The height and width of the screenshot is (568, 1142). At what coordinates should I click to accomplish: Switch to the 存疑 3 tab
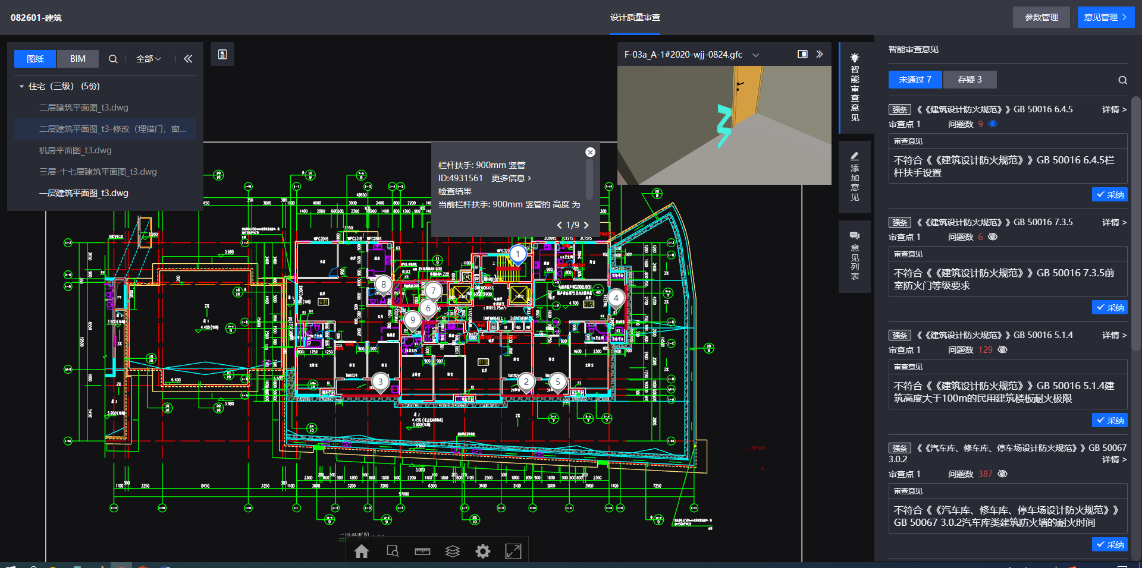[969, 80]
